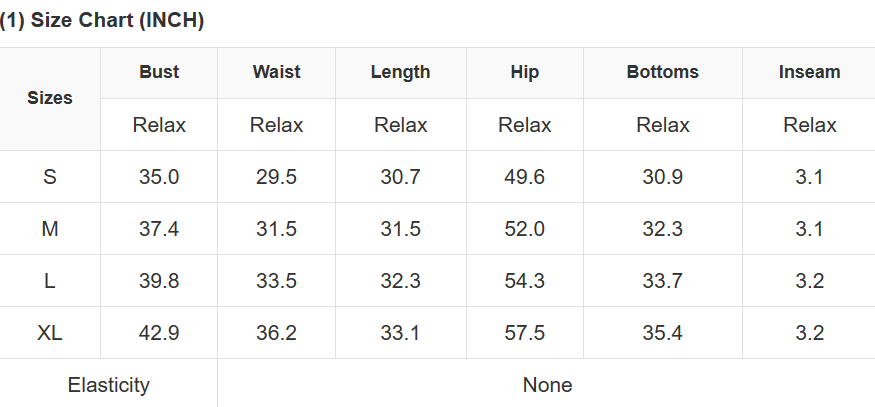This screenshot has height=407, width=875.
Task: Click the M size row label
Action: (x=50, y=229)
